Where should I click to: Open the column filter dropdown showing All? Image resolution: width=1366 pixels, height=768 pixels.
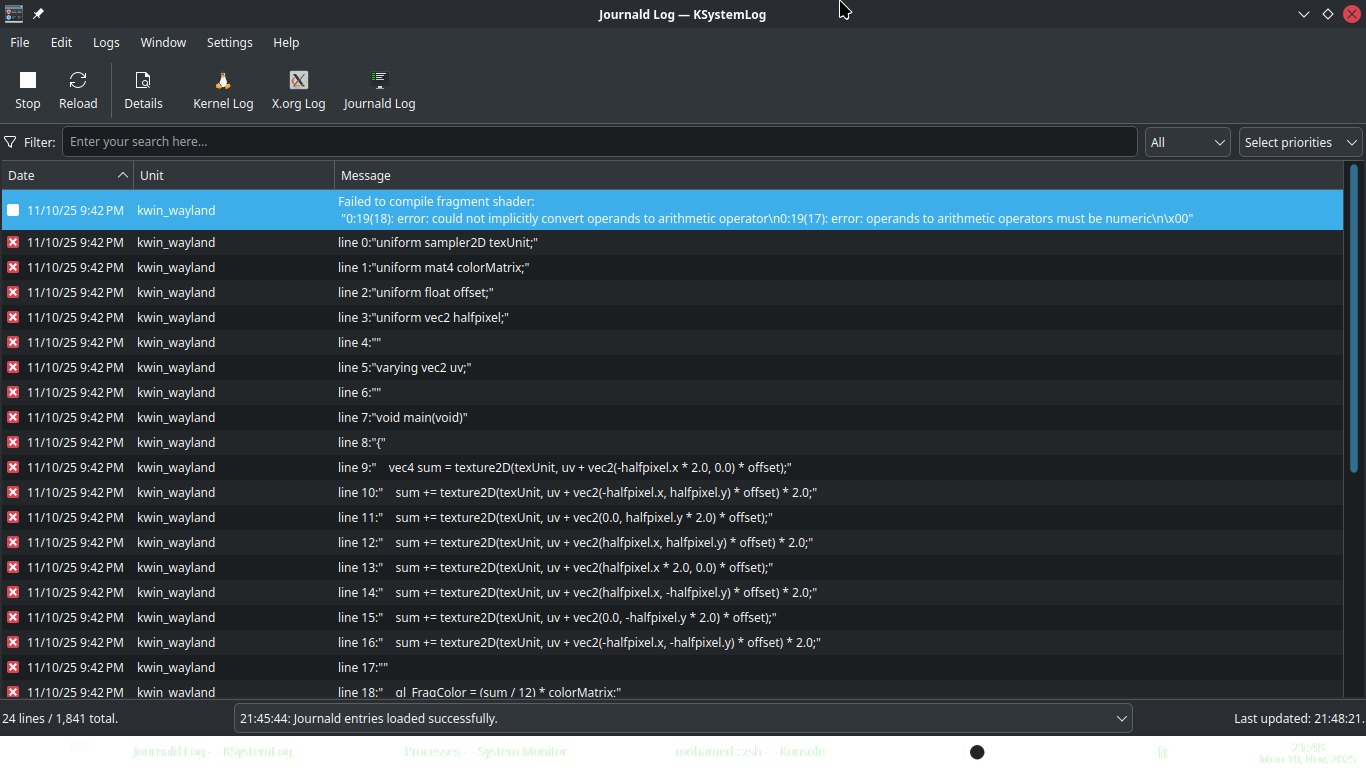click(1187, 142)
